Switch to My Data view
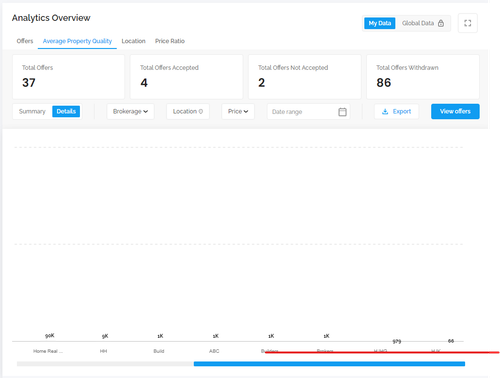 [x=380, y=23]
